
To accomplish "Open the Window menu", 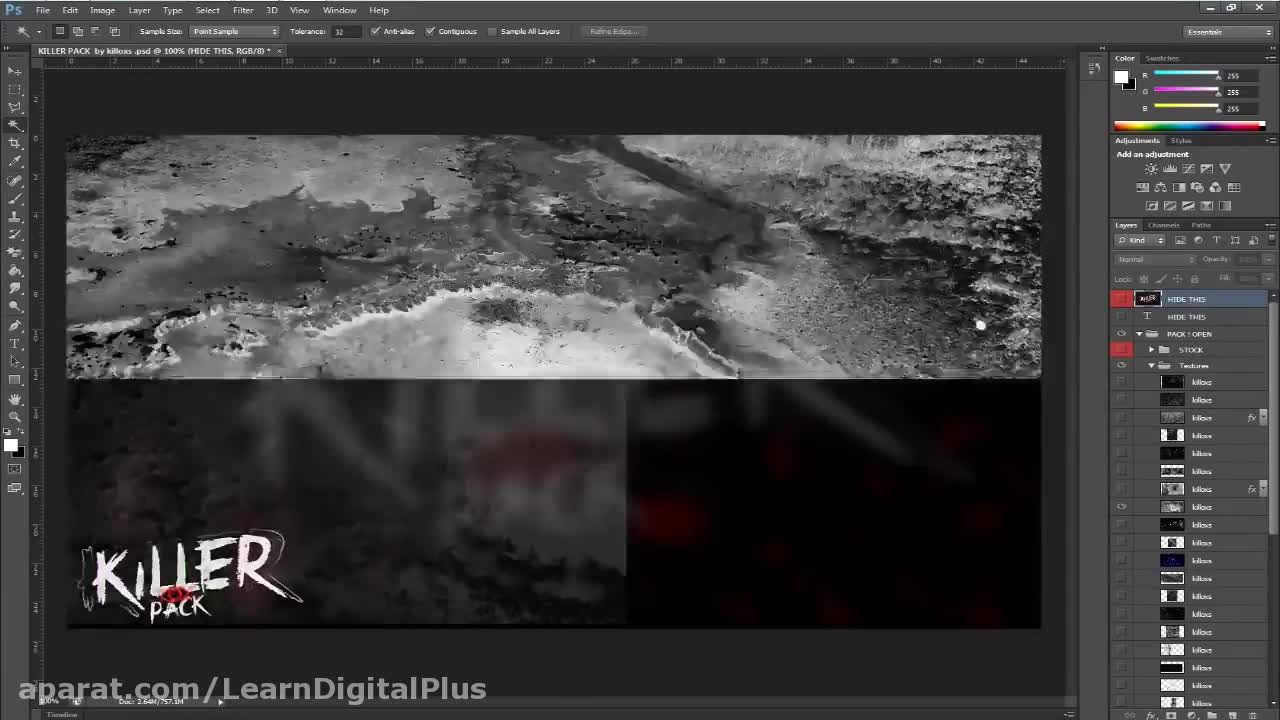I will click(340, 10).
